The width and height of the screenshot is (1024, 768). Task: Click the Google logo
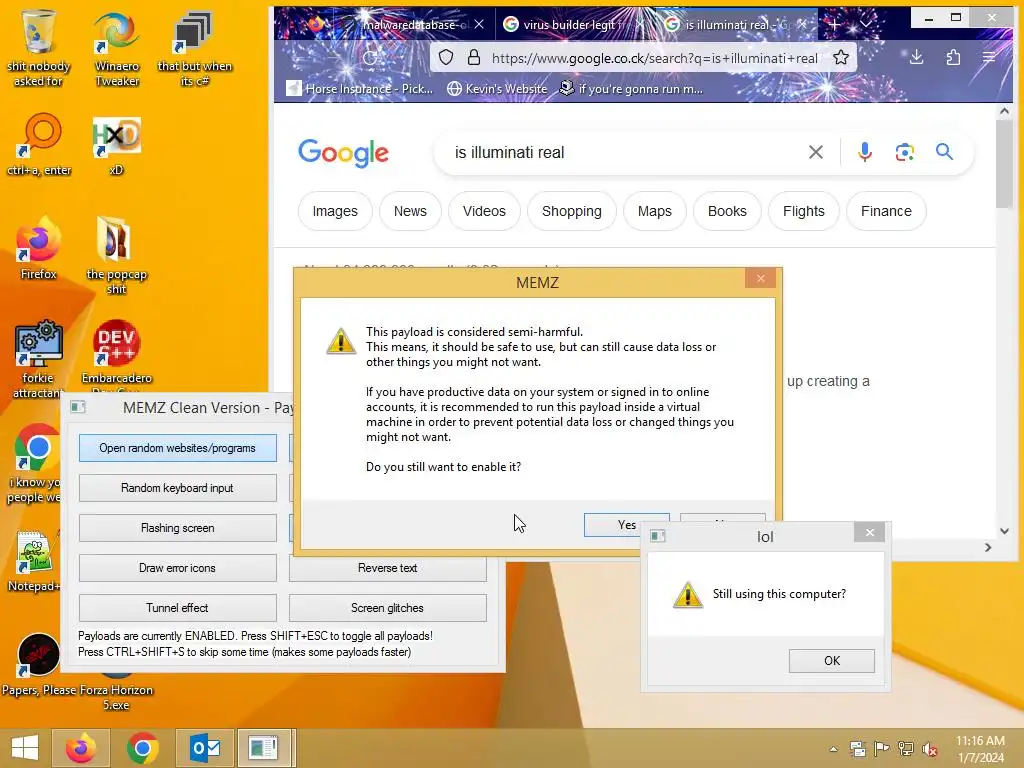(x=344, y=153)
